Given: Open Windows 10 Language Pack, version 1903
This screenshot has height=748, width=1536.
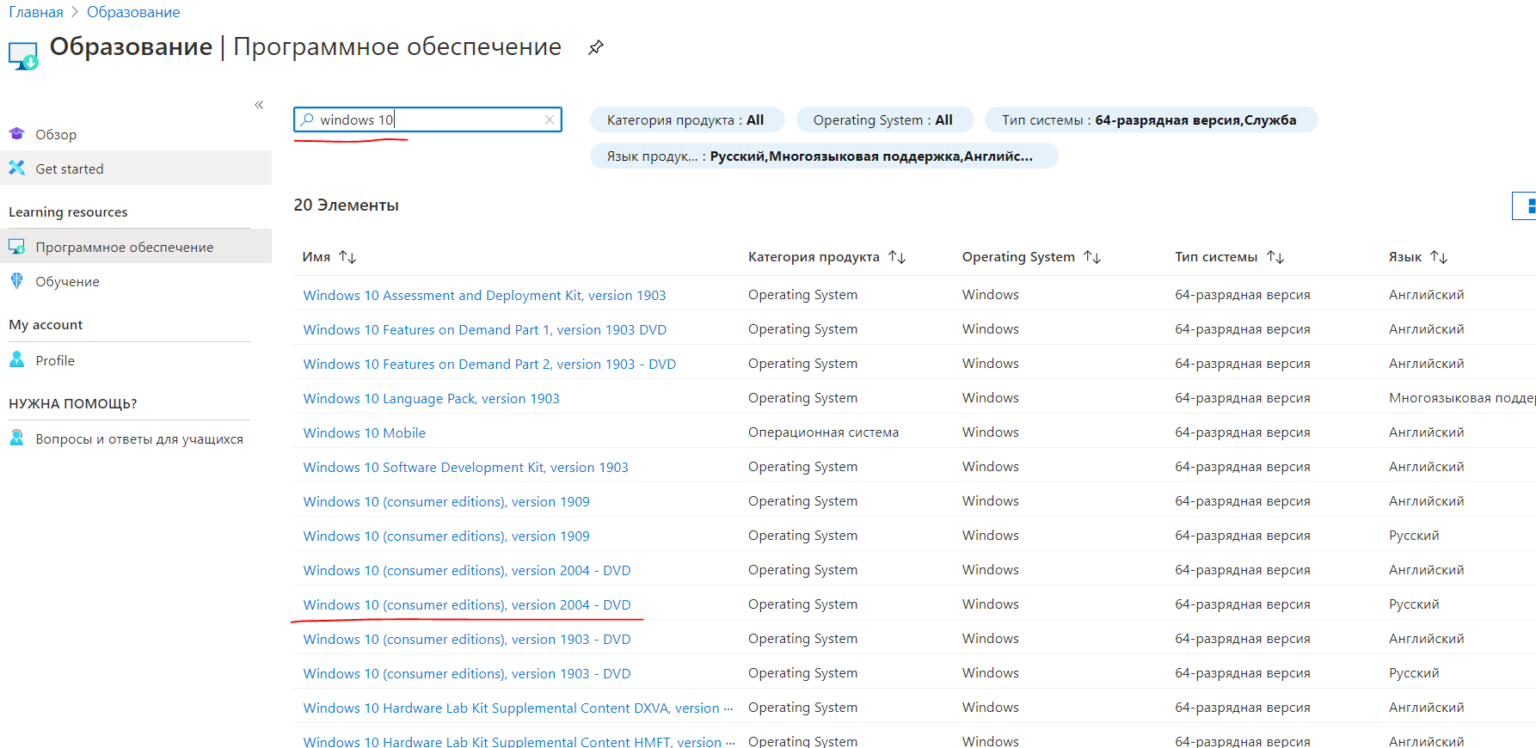Looking at the screenshot, I should click(431, 398).
